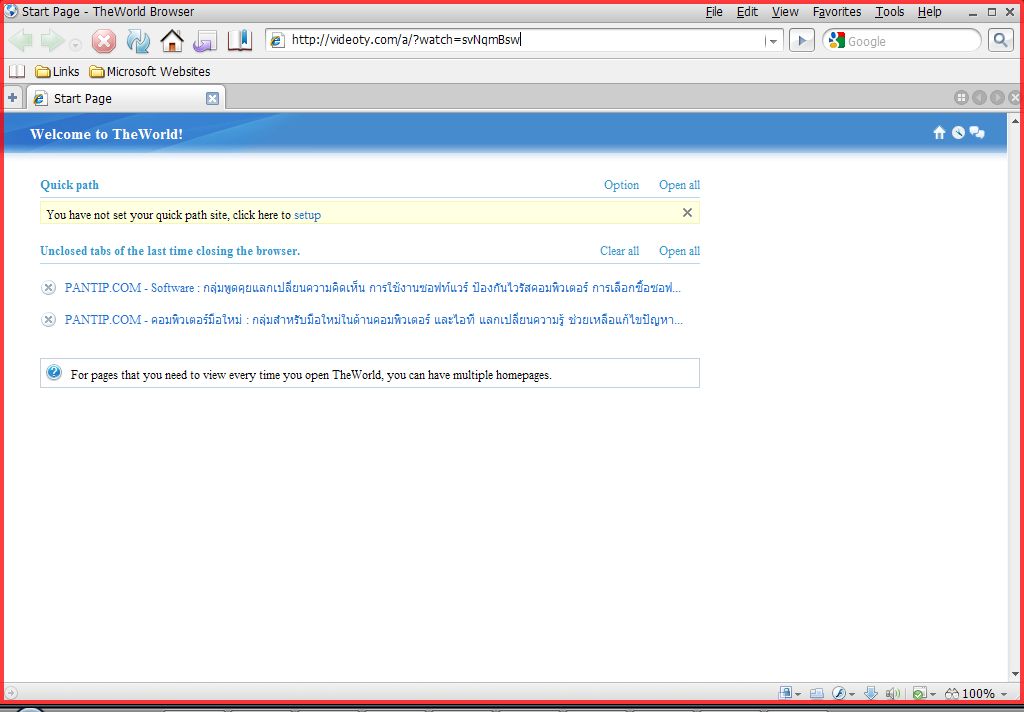Expand dropdown next to green check icon
This screenshot has height=712, width=1024.
[x=933, y=694]
